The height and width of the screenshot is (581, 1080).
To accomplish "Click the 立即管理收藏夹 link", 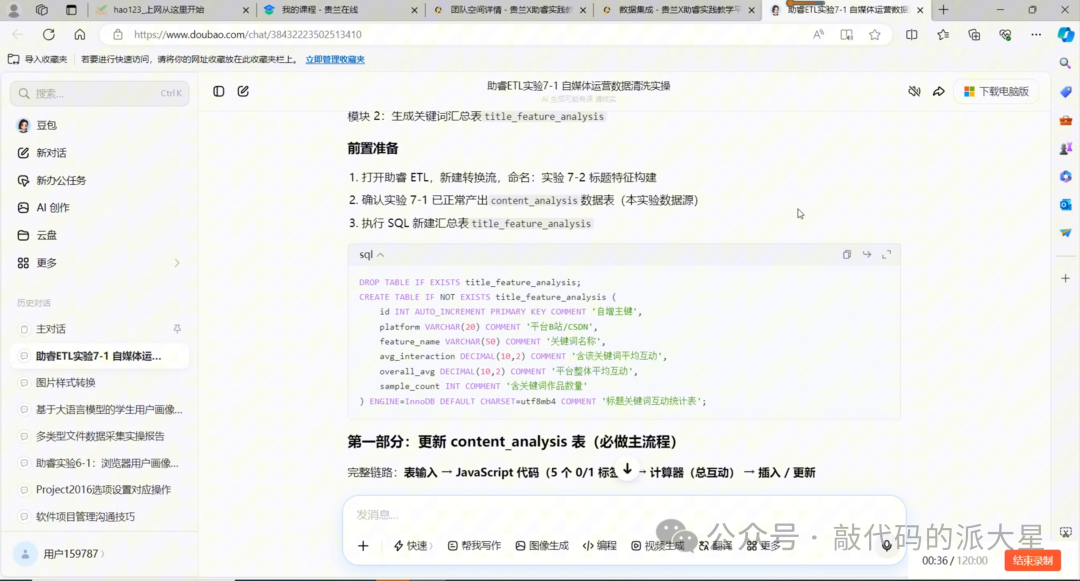I will pos(335,59).
